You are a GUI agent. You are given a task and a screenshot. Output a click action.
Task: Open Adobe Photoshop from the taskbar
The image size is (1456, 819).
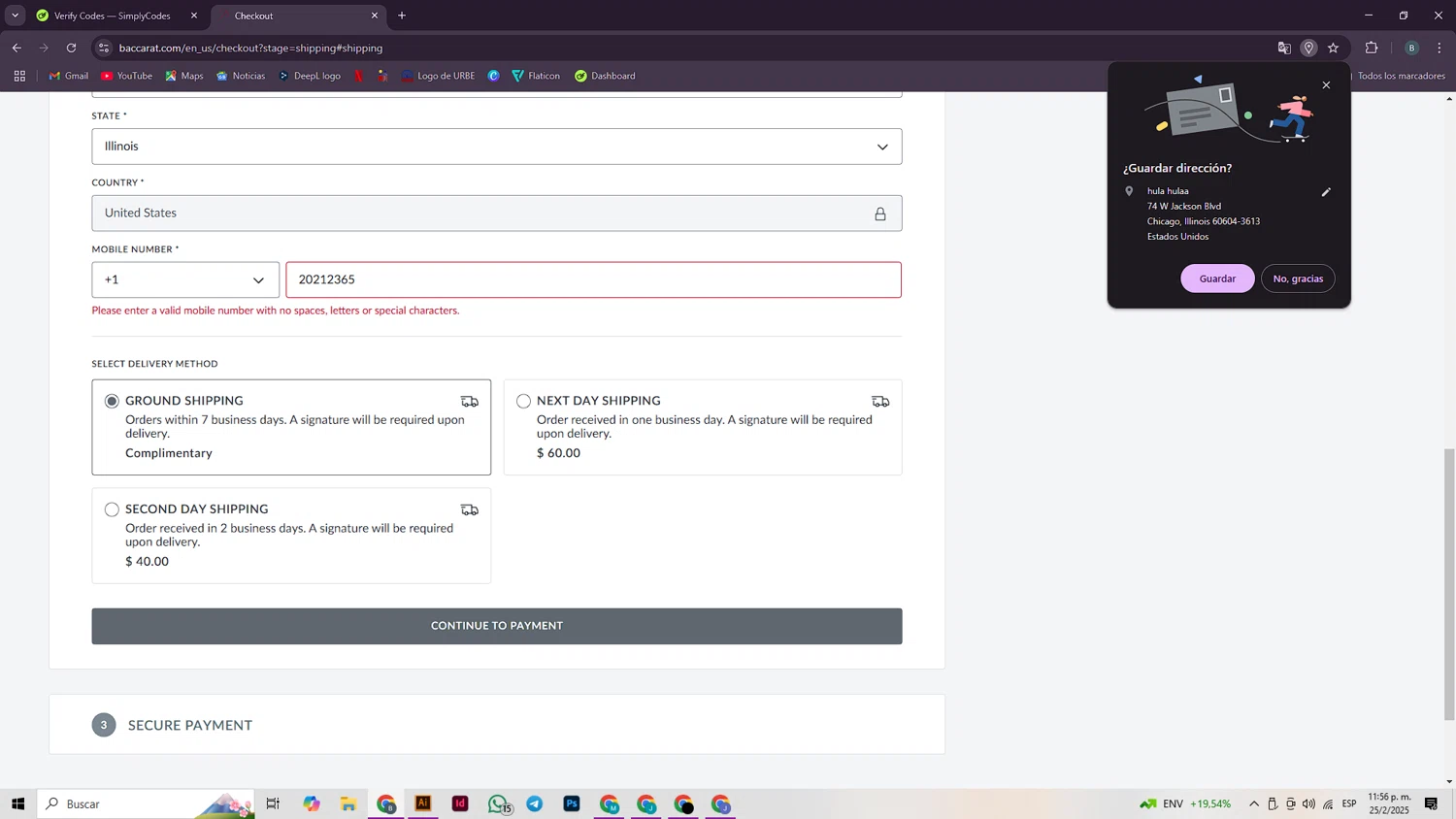click(x=572, y=803)
